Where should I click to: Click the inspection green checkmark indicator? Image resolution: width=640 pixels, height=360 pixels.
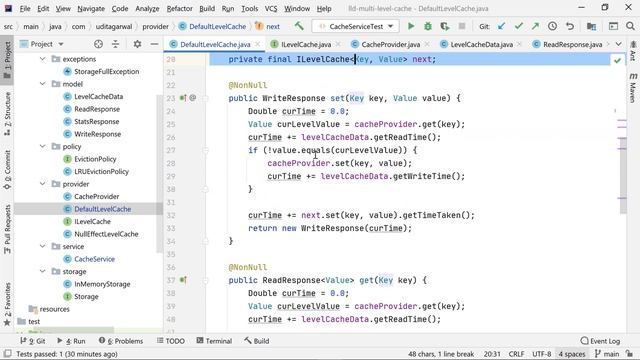click(x=618, y=60)
